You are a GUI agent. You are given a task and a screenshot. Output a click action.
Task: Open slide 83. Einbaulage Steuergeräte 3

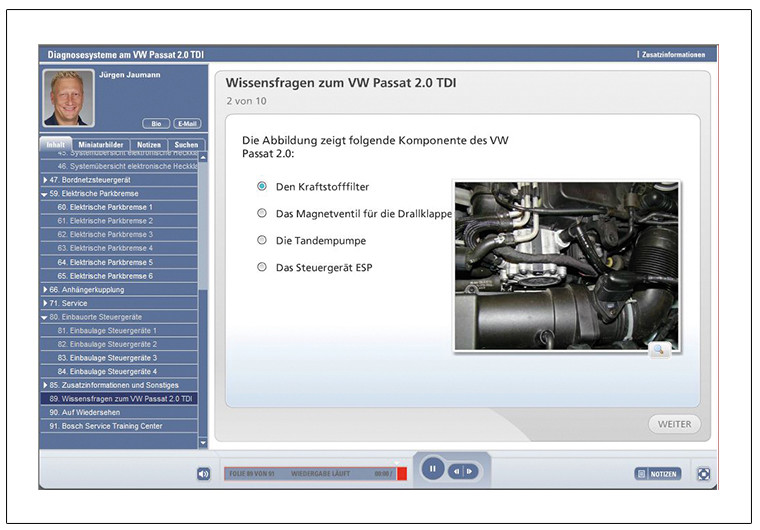coord(119,358)
